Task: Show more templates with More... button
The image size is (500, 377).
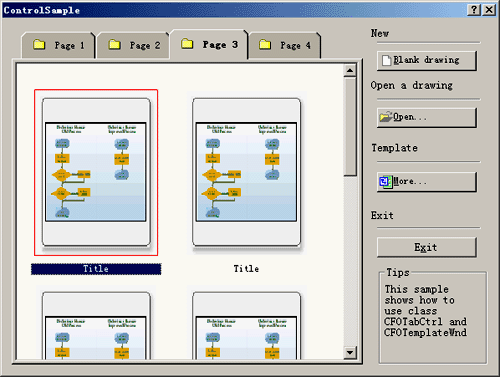Action: (x=427, y=182)
